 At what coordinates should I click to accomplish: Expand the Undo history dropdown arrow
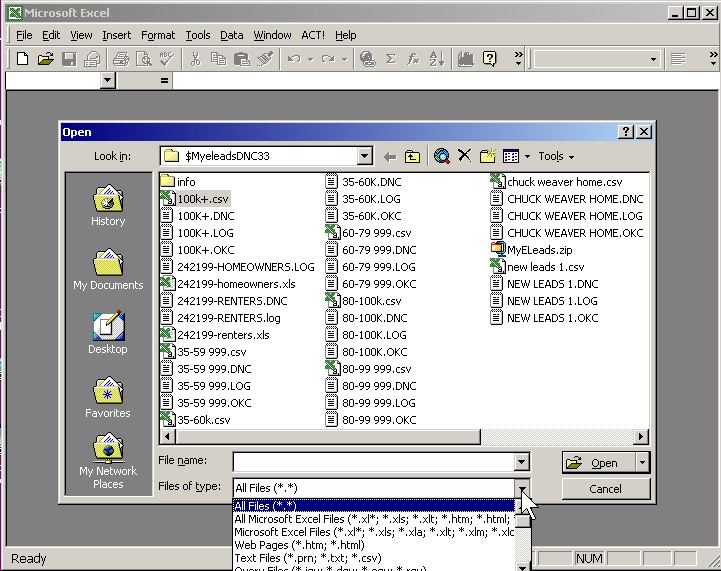[x=311, y=59]
